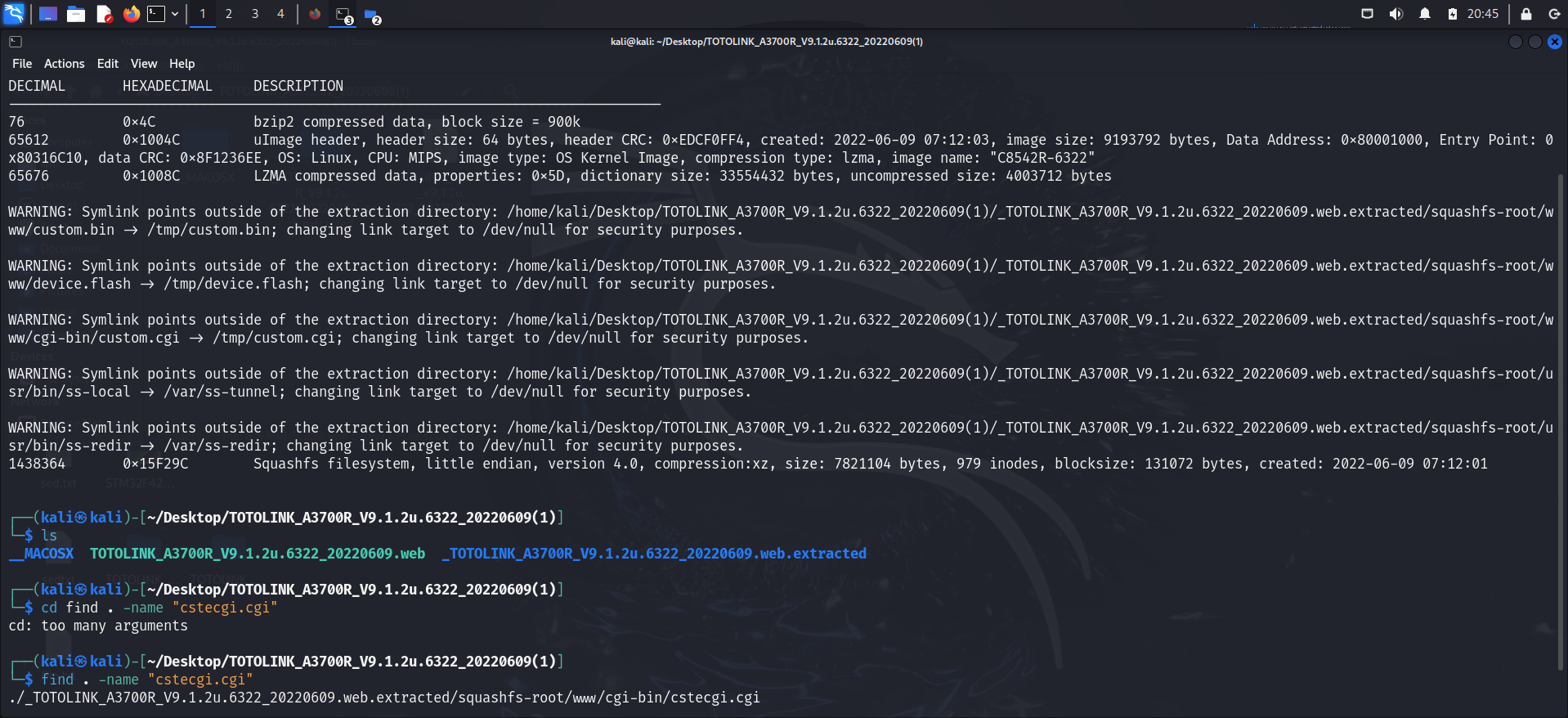Switch to workspace 1
Viewport: 1568px width, 718px height.
(203, 14)
